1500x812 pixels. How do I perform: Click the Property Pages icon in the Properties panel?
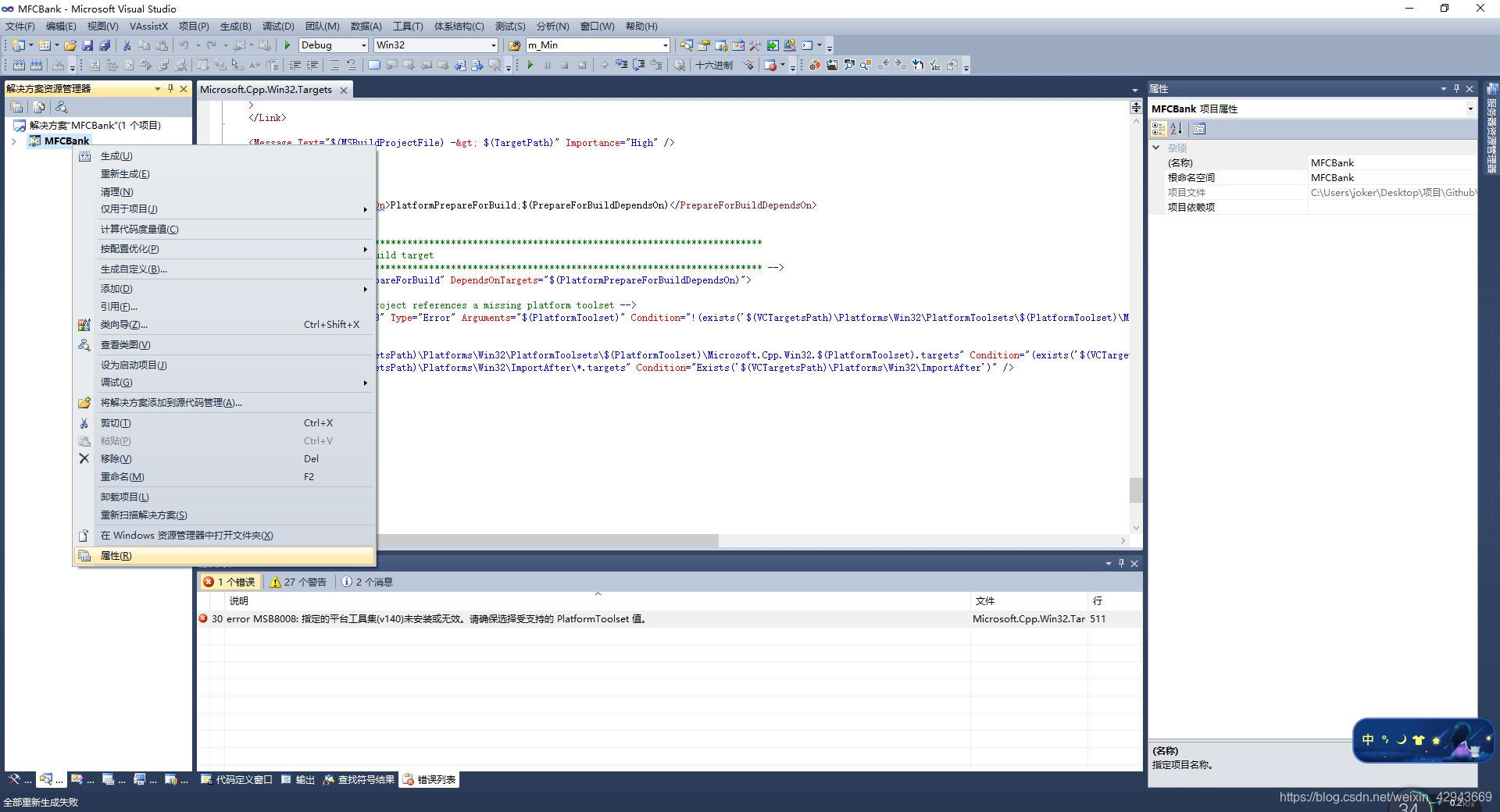pos(1199,129)
